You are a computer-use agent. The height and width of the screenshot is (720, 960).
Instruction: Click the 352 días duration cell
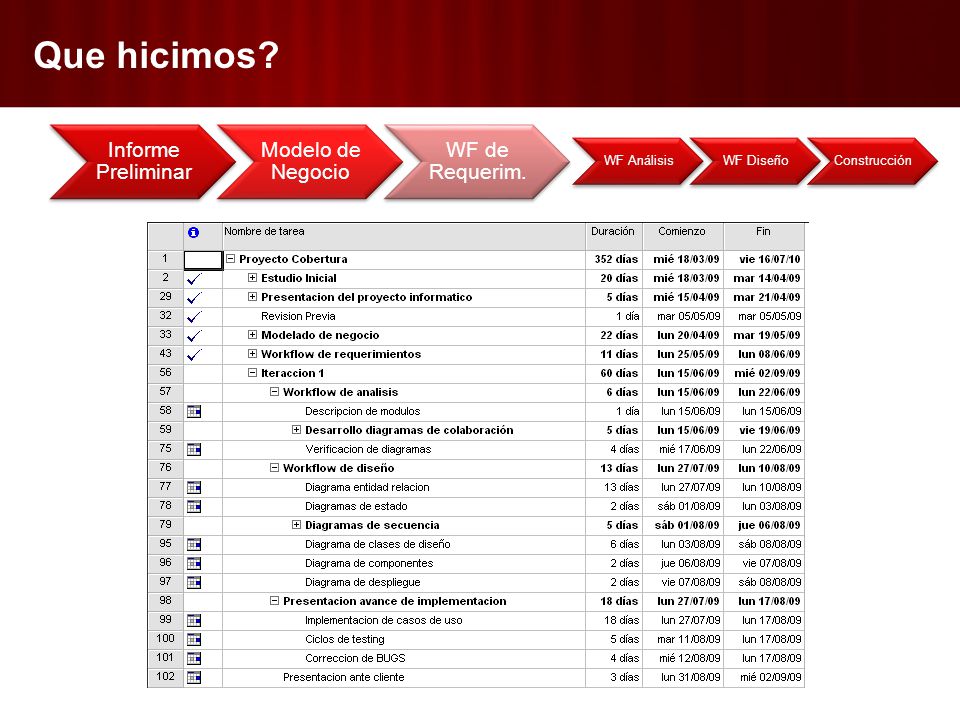[x=616, y=260]
